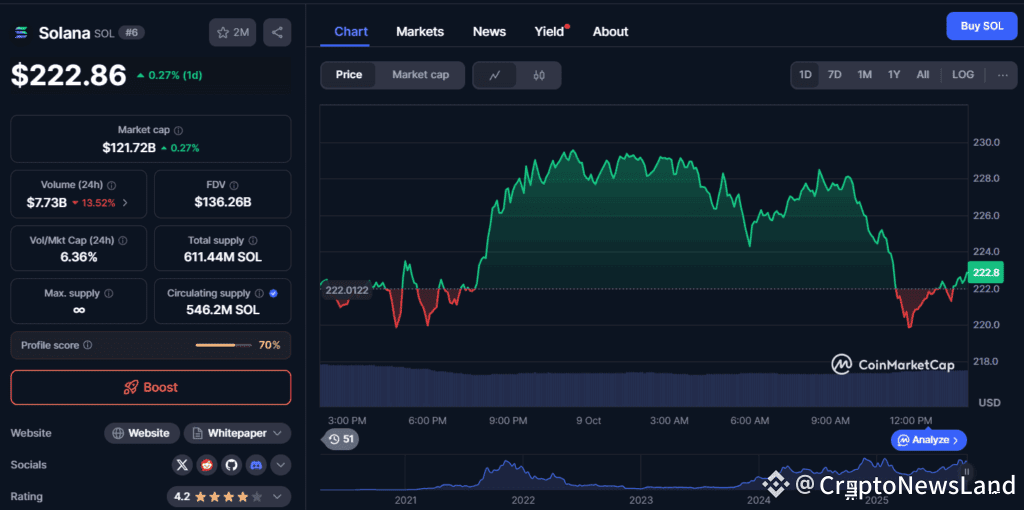Open the News tab

tap(489, 31)
